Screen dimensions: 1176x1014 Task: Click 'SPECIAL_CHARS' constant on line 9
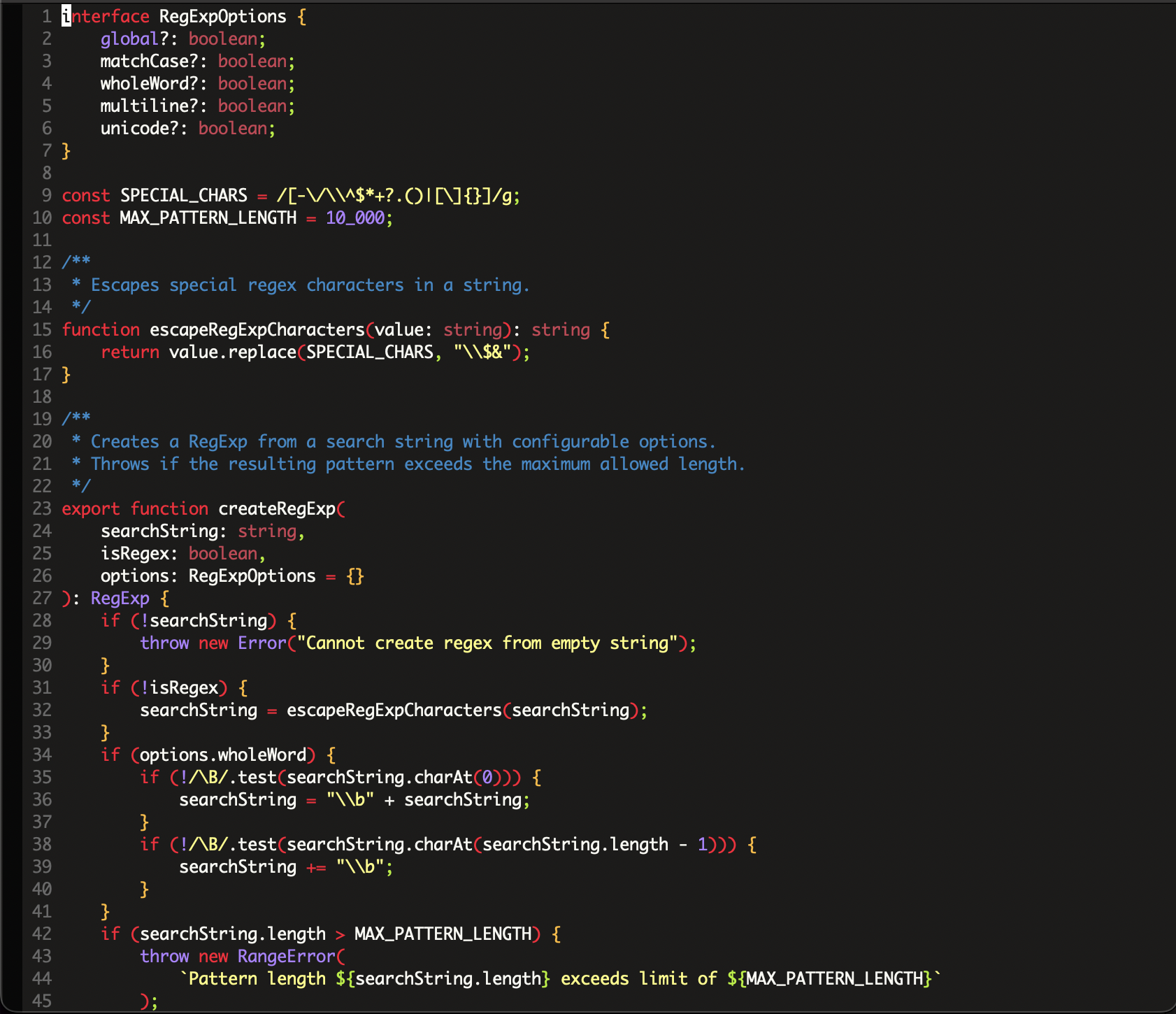coord(184,195)
